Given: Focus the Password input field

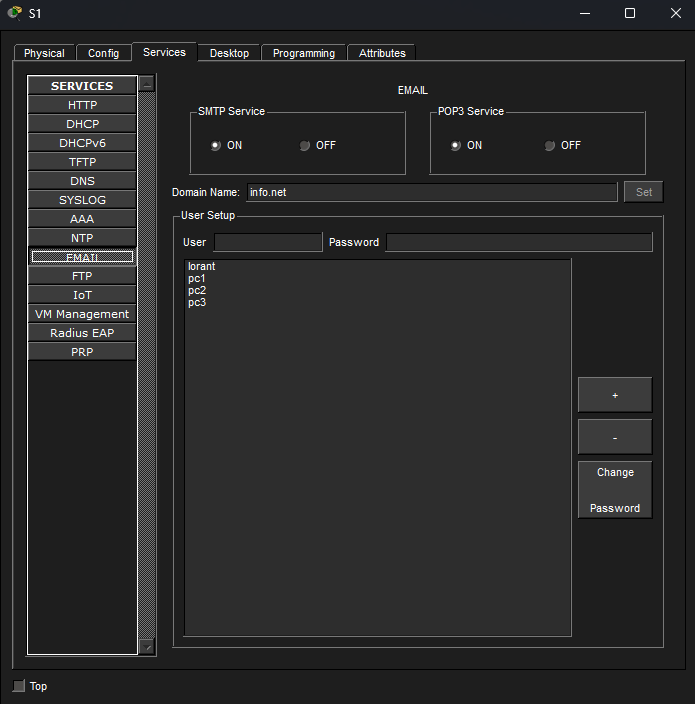Looking at the screenshot, I should pyautogui.click(x=519, y=242).
